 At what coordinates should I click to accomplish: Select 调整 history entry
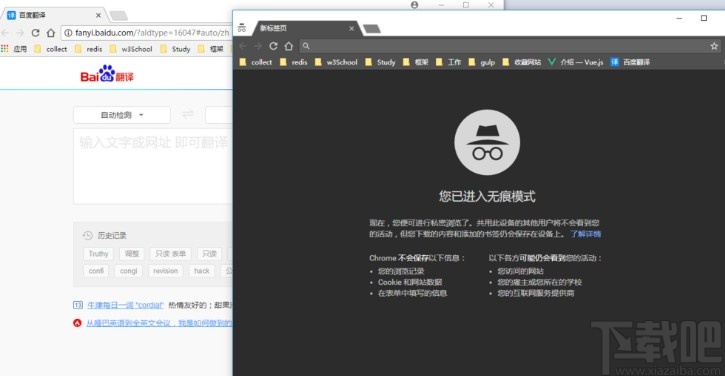tap(132, 254)
